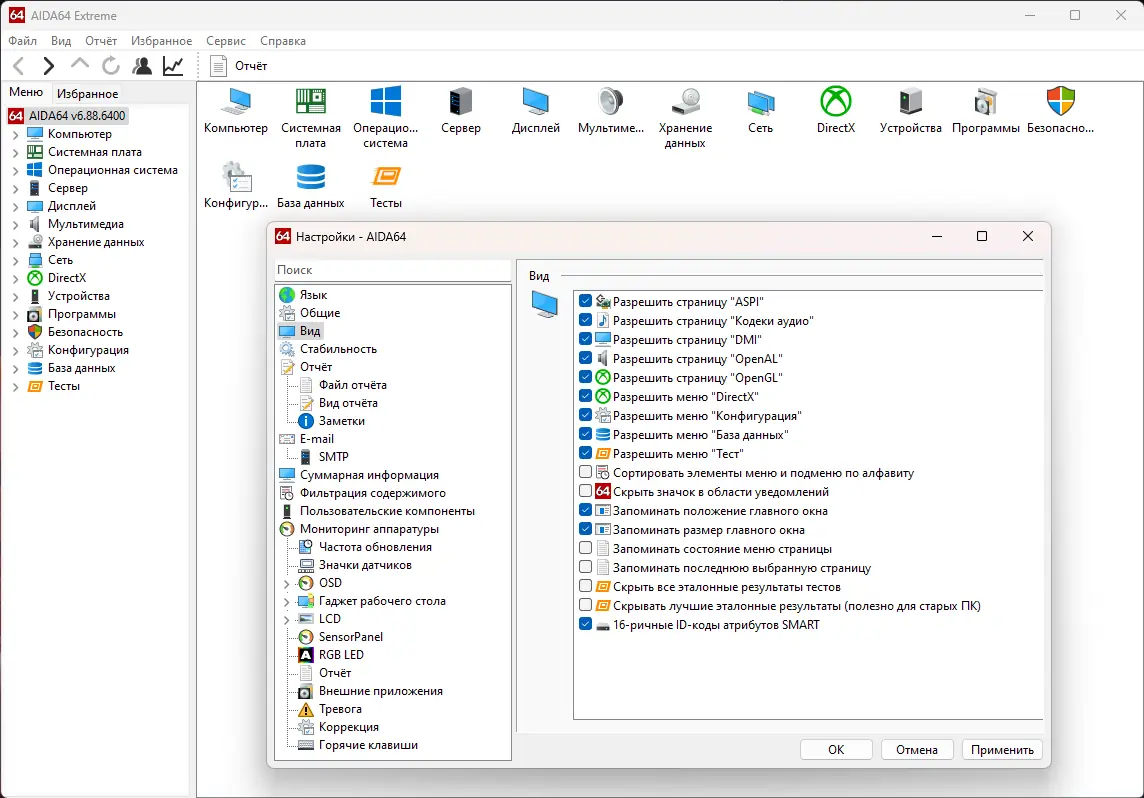Click the Поиск field in settings

[x=393, y=270]
